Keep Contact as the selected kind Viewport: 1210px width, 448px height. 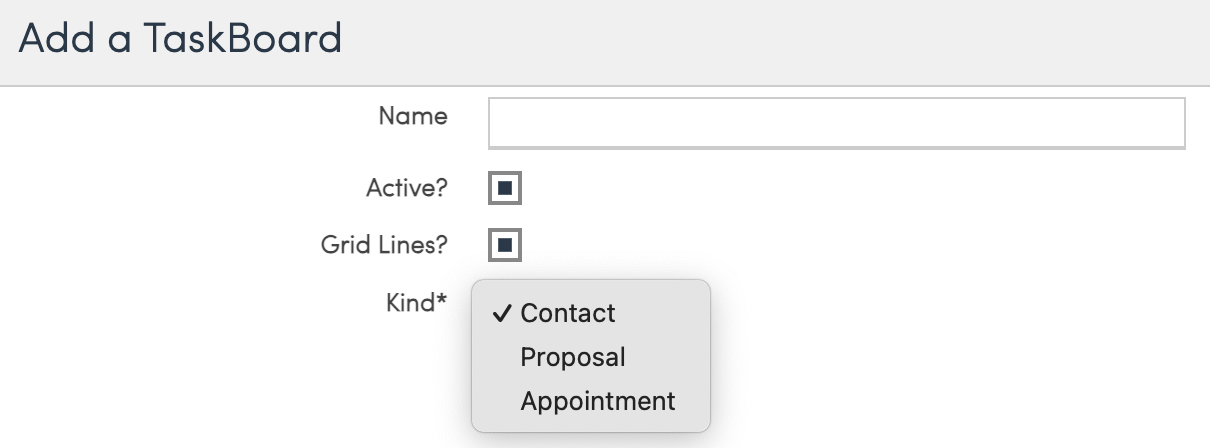click(568, 313)
